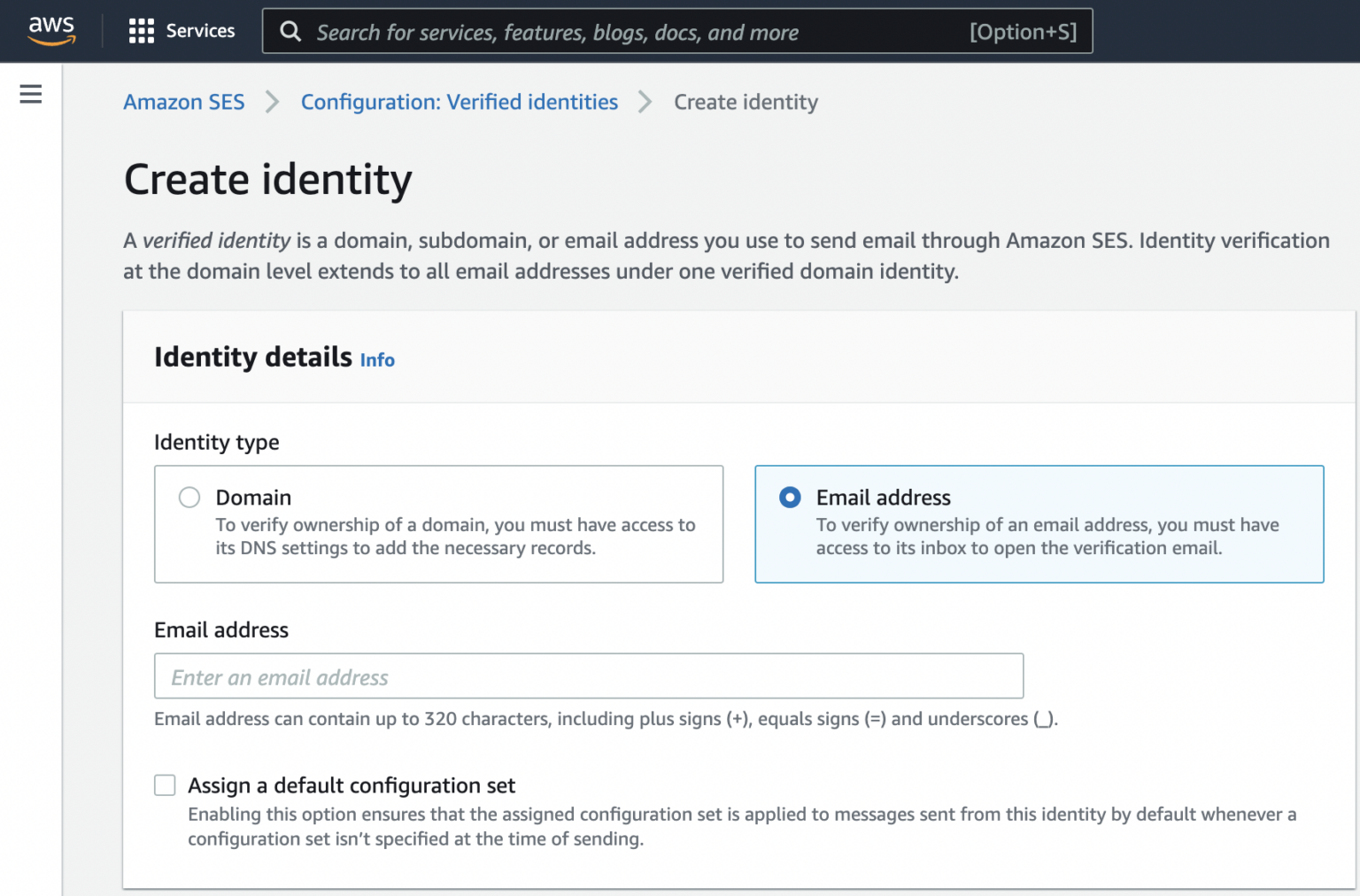The width and height of the screenshot is (1360, 896).
Task: Select the Email address radio button
Action: point(789,498)
